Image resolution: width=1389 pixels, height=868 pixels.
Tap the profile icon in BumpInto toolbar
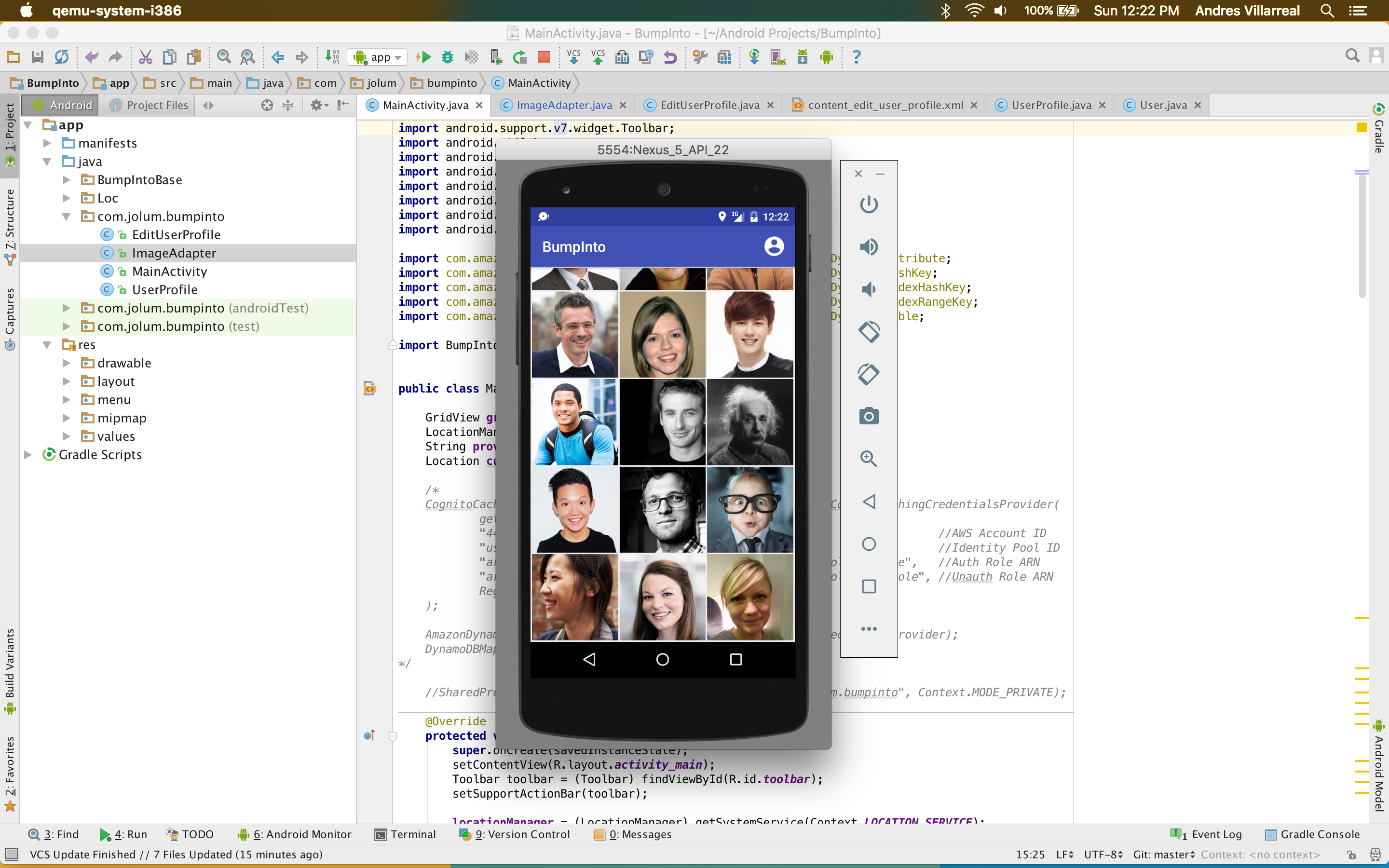click(x=774, y=246)
